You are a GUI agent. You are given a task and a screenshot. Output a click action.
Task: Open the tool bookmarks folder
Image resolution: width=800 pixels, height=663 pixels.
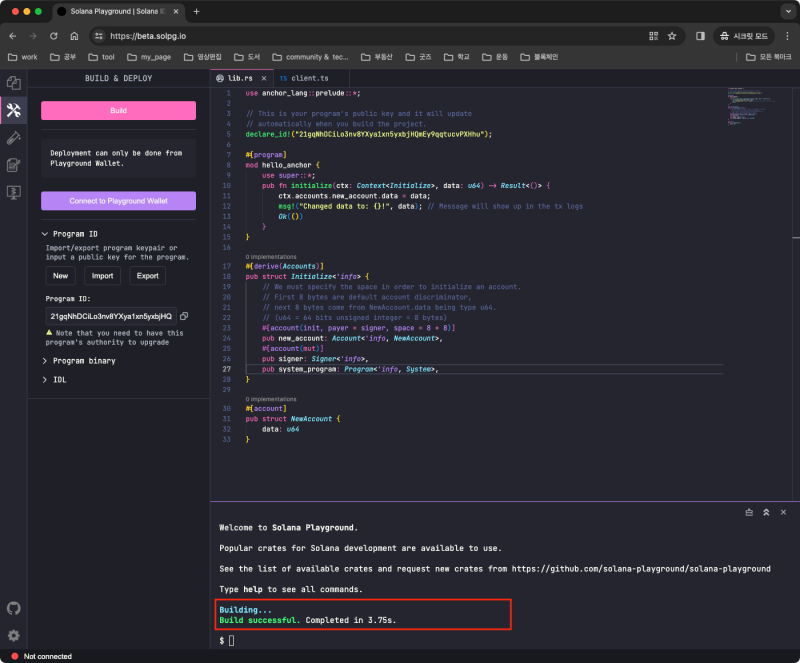(x=102, y=57)
